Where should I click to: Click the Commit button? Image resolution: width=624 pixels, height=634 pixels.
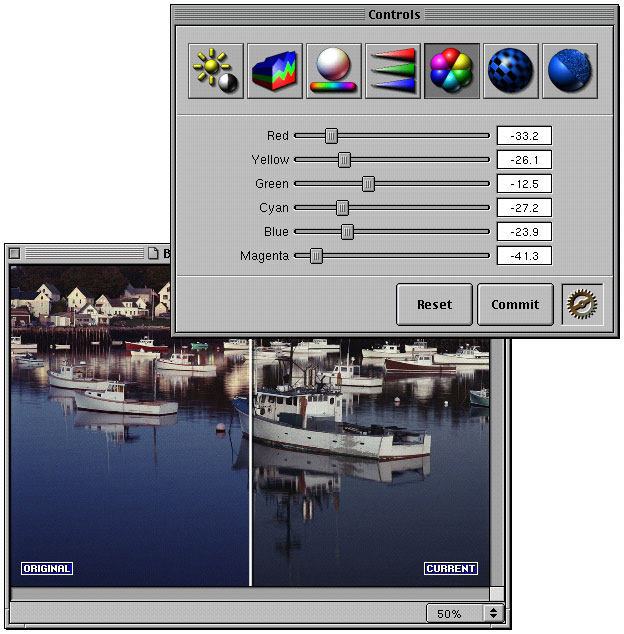pyautogui.click(x=515, y=304)
